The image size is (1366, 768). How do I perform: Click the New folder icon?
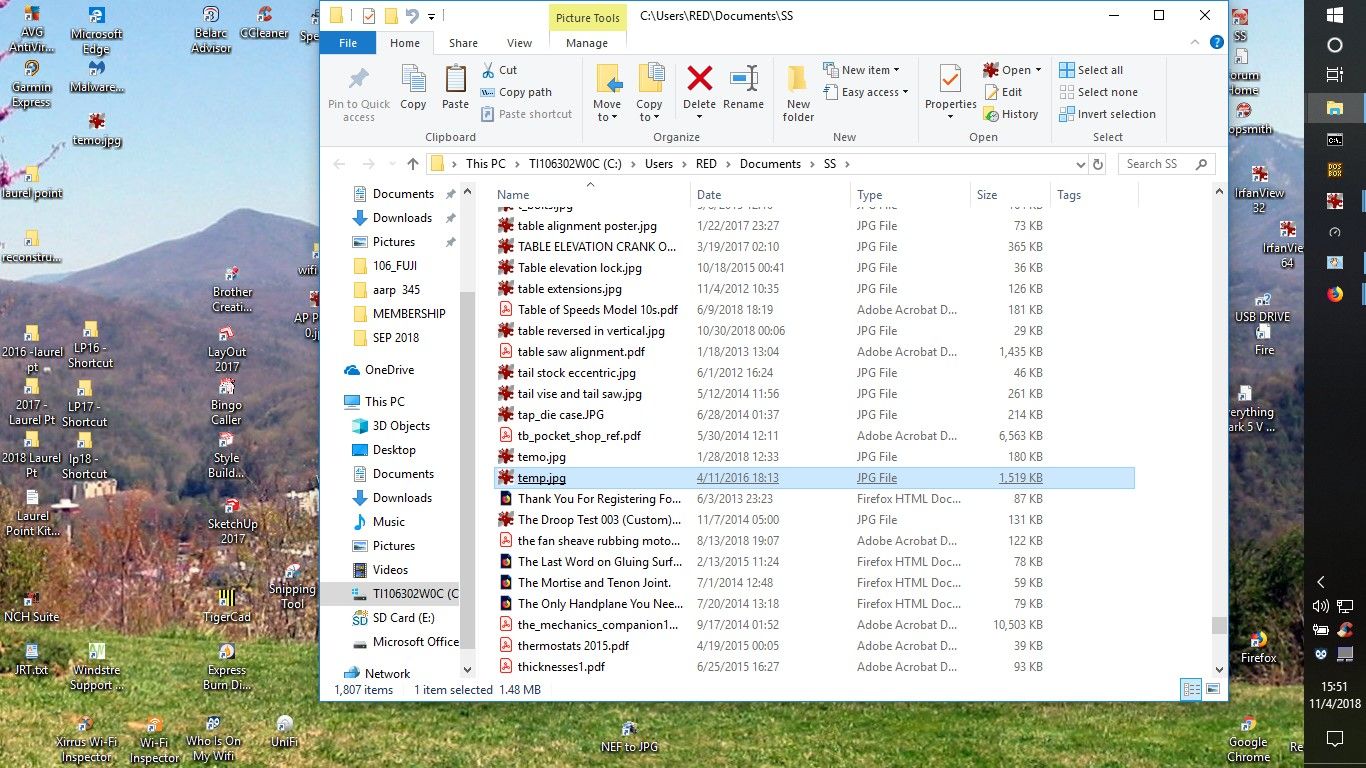(x=798, y=93)
